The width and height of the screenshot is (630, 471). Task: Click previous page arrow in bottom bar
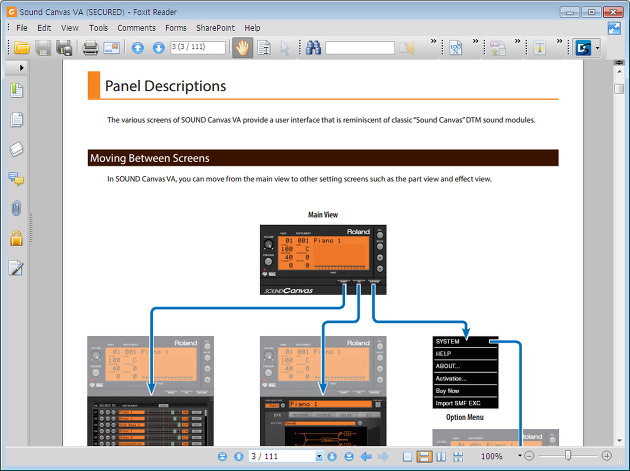click(x=239, y=457)
